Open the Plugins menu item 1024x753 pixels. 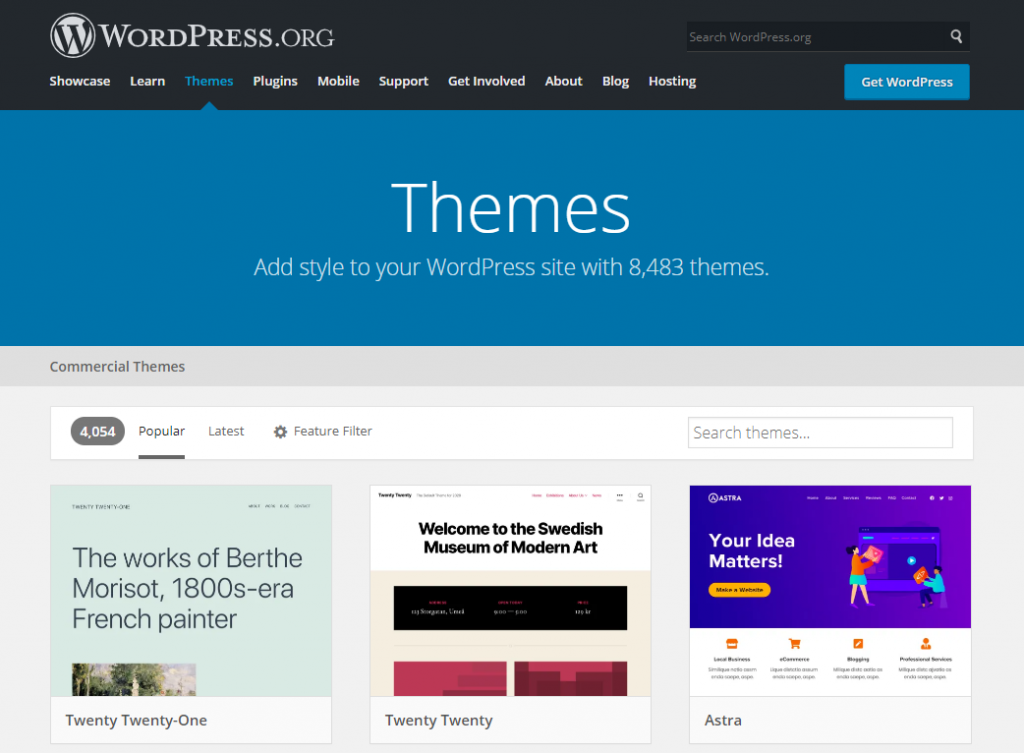[x=275, y=81]
